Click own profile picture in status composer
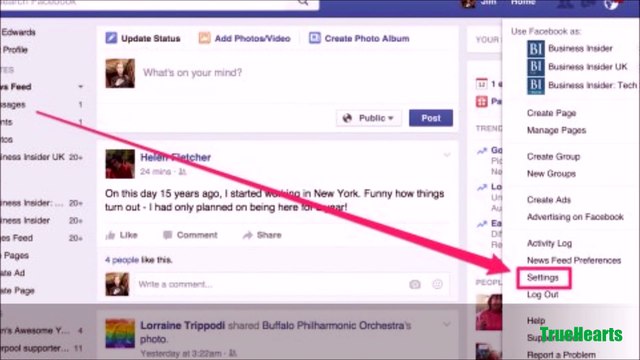640x360 pixels. click(x=120, y=73)
